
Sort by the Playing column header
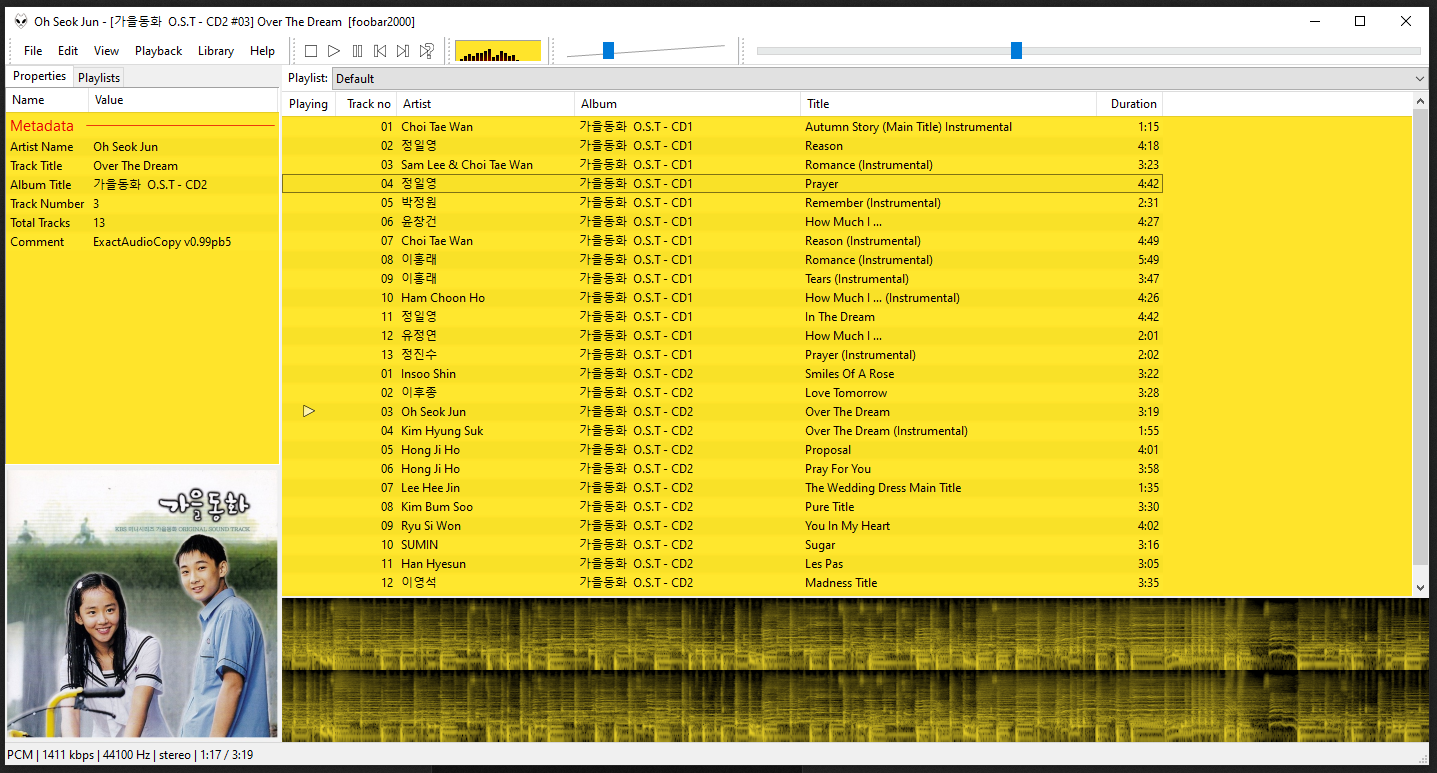[308, 104]
